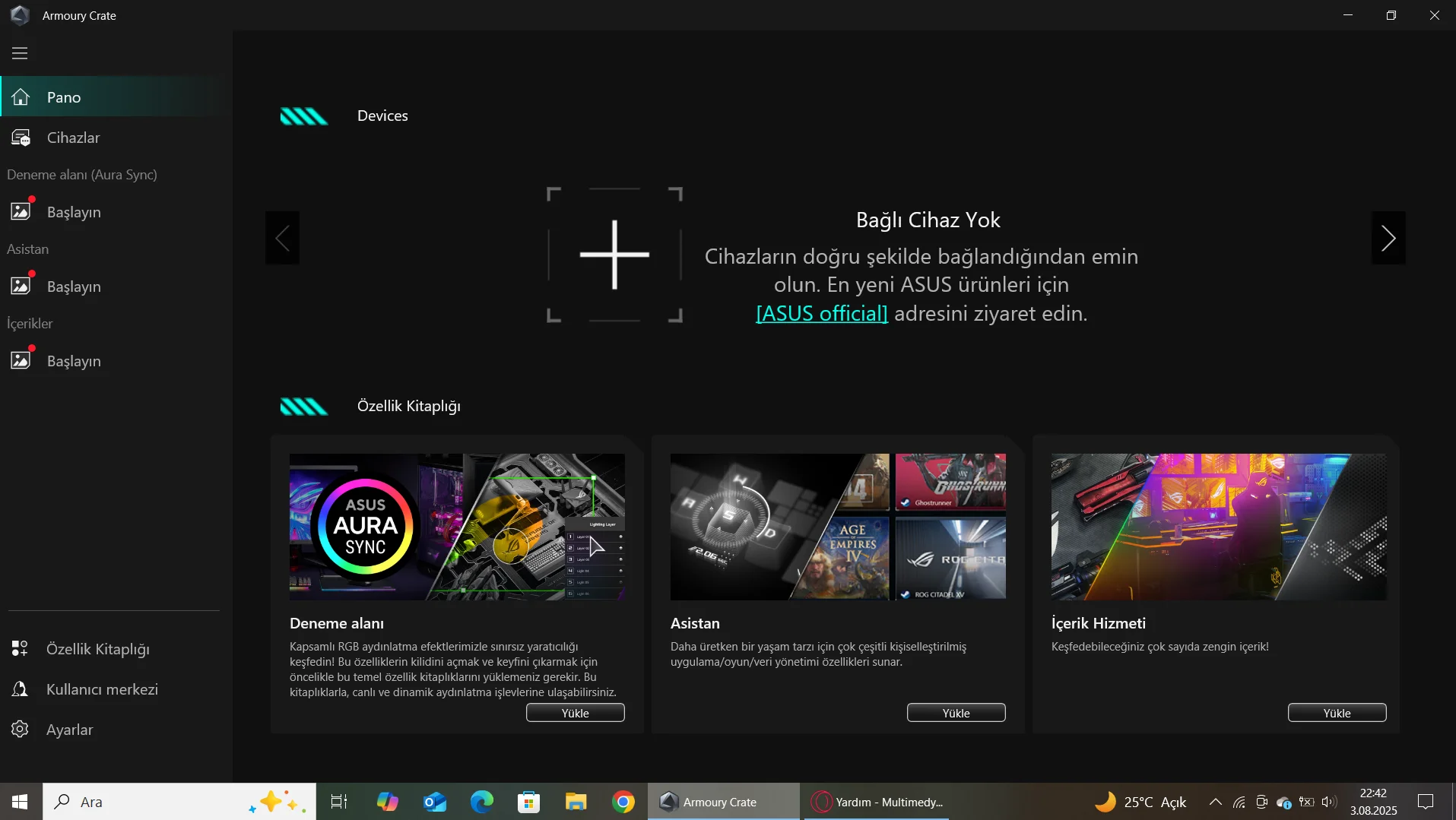The width and height of the screenshot is (1456, 820).
Task: Open the notification center icon
Action: [1426, 802]
